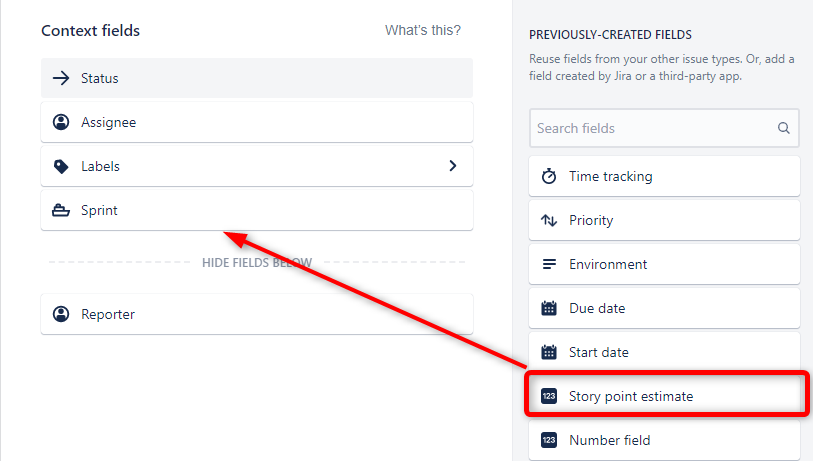This screenshot has width=813, height=461.
Task: Click the Priority arrows icon
Action: click(549, 220)
